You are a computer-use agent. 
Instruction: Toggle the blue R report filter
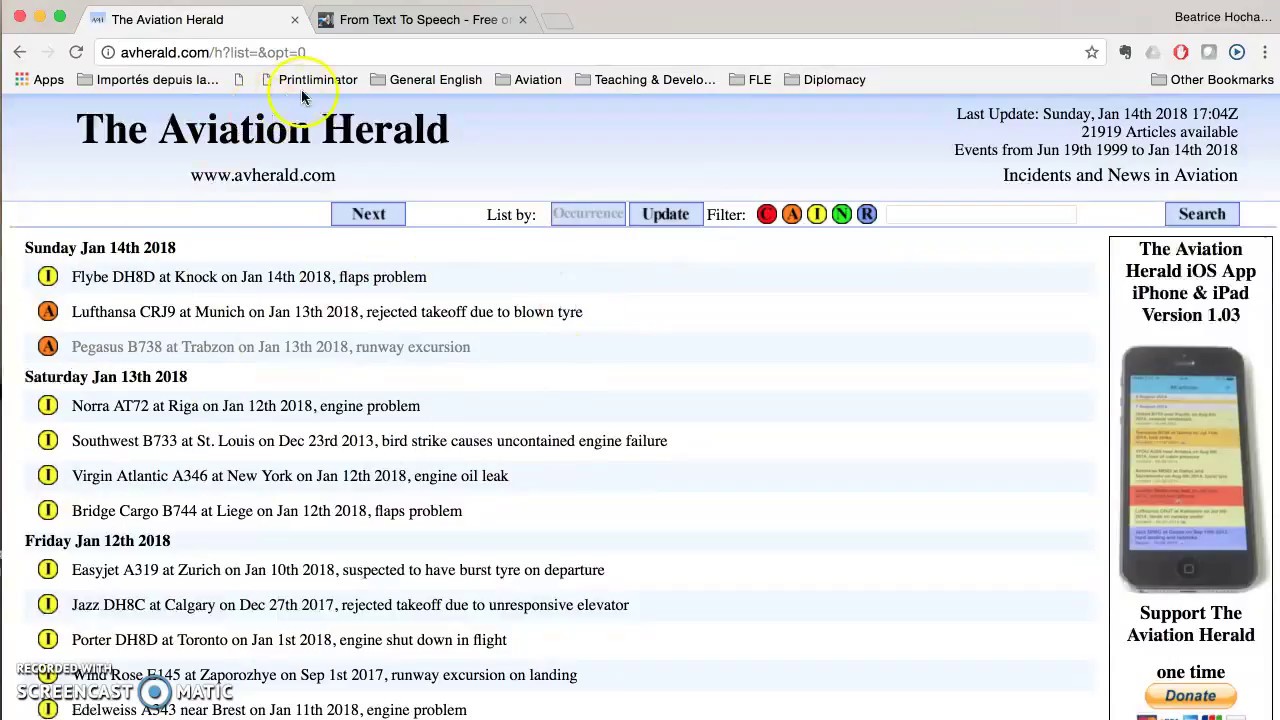pyautogui.click(x=867, y=214)
